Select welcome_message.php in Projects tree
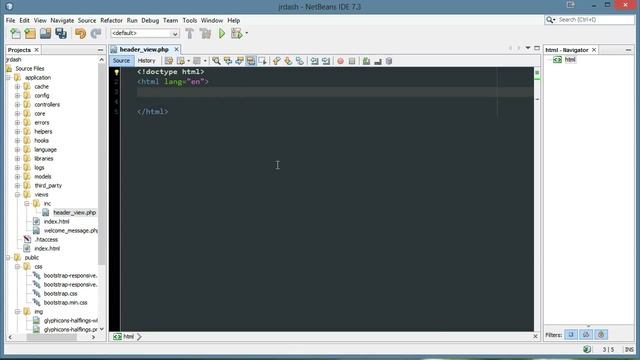Screen dimensions: 640x360 coord(71,231)
